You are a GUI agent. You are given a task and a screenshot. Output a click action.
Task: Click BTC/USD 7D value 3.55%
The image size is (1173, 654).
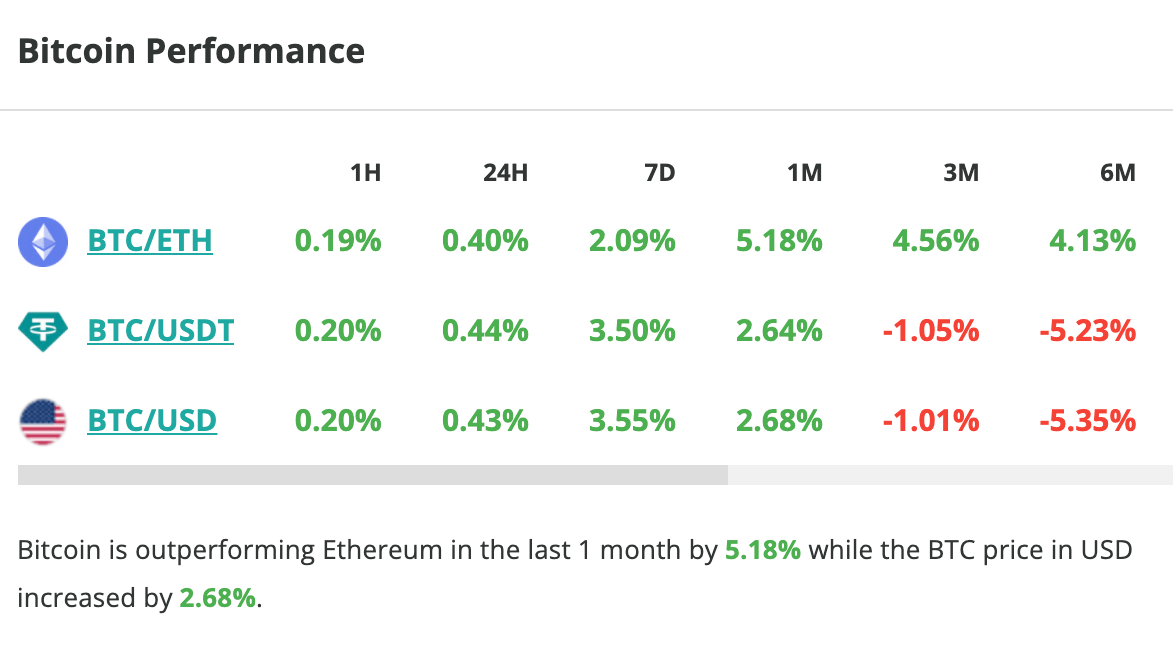point(632,420)
